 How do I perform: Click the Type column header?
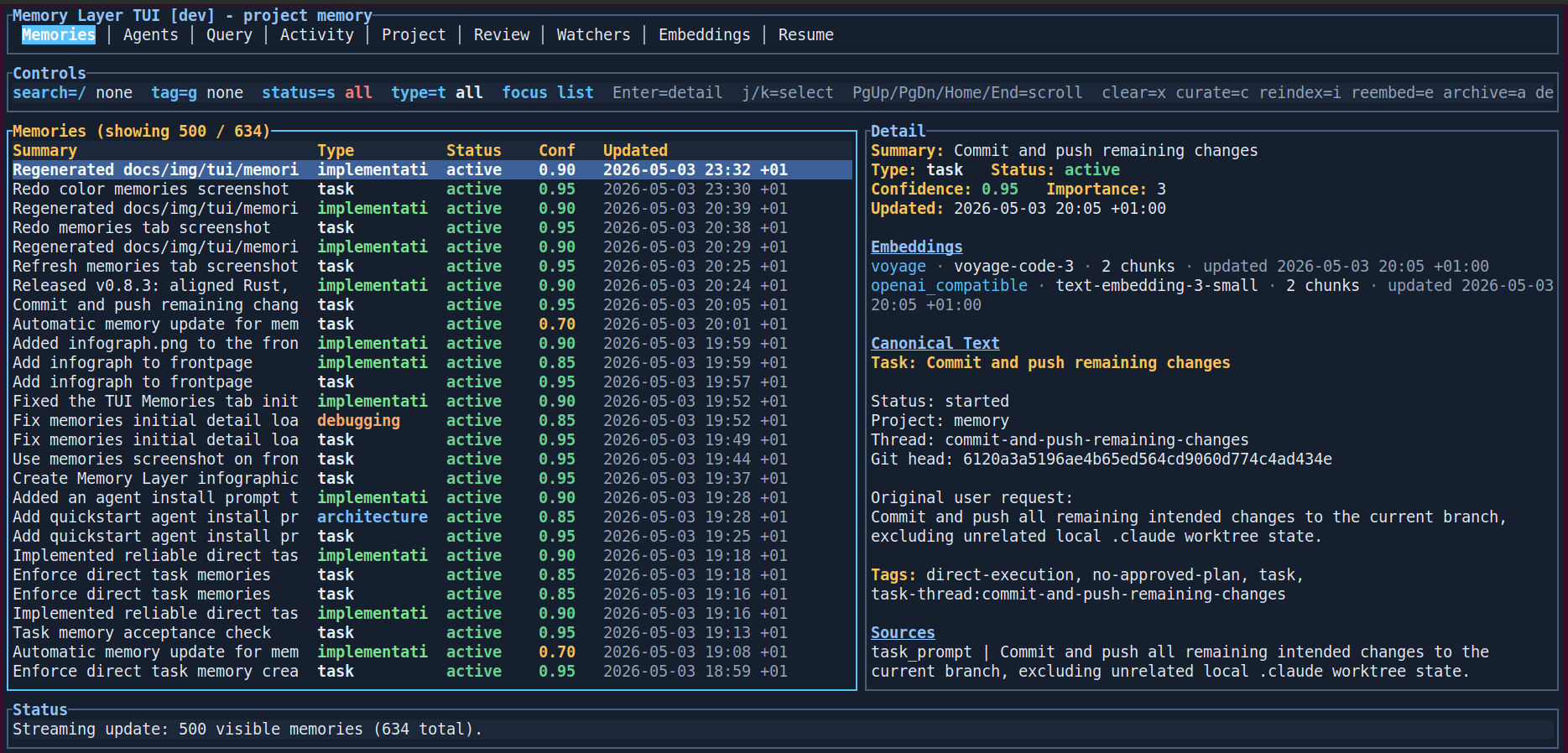[x=336, y=150]
